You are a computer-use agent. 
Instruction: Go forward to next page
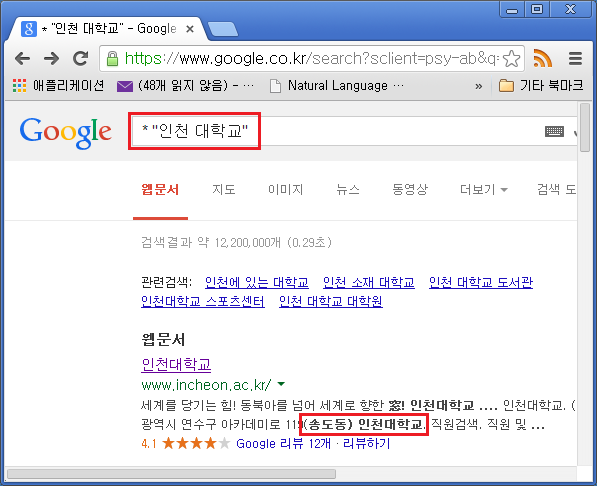51,59
